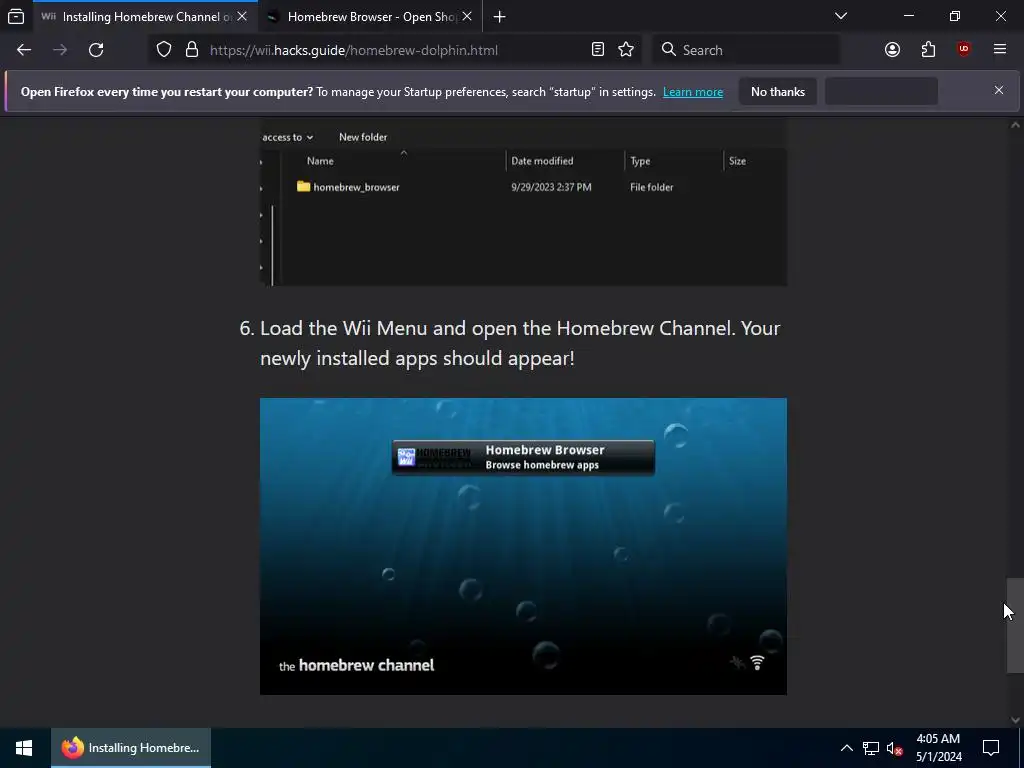Decline with No thanks button
Screen dimensions: 1024x768
778,91
